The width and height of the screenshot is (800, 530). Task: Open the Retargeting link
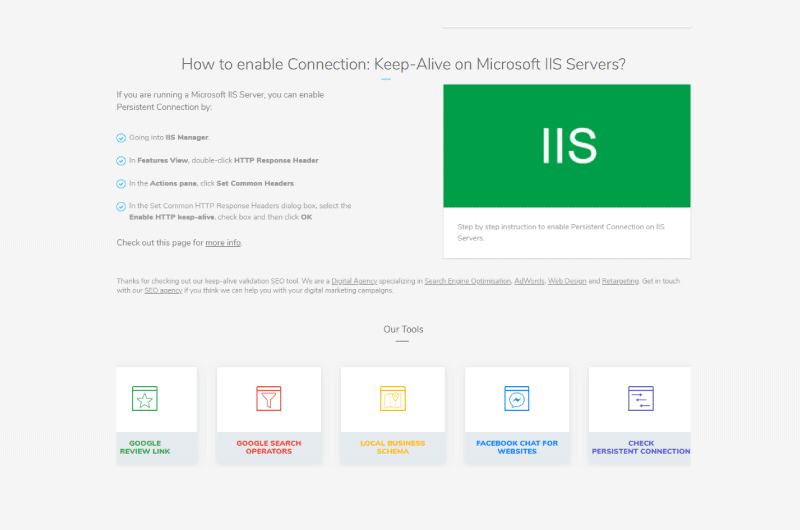point(620,281)
